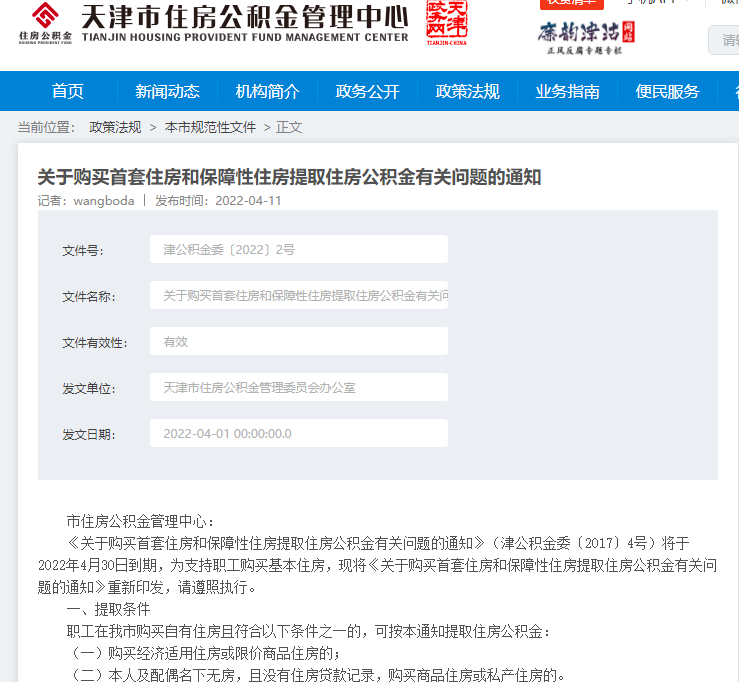The image size is (739, 682).
Task: Click the 正文 breadcrumb text
Action: [x=289, y=127]
